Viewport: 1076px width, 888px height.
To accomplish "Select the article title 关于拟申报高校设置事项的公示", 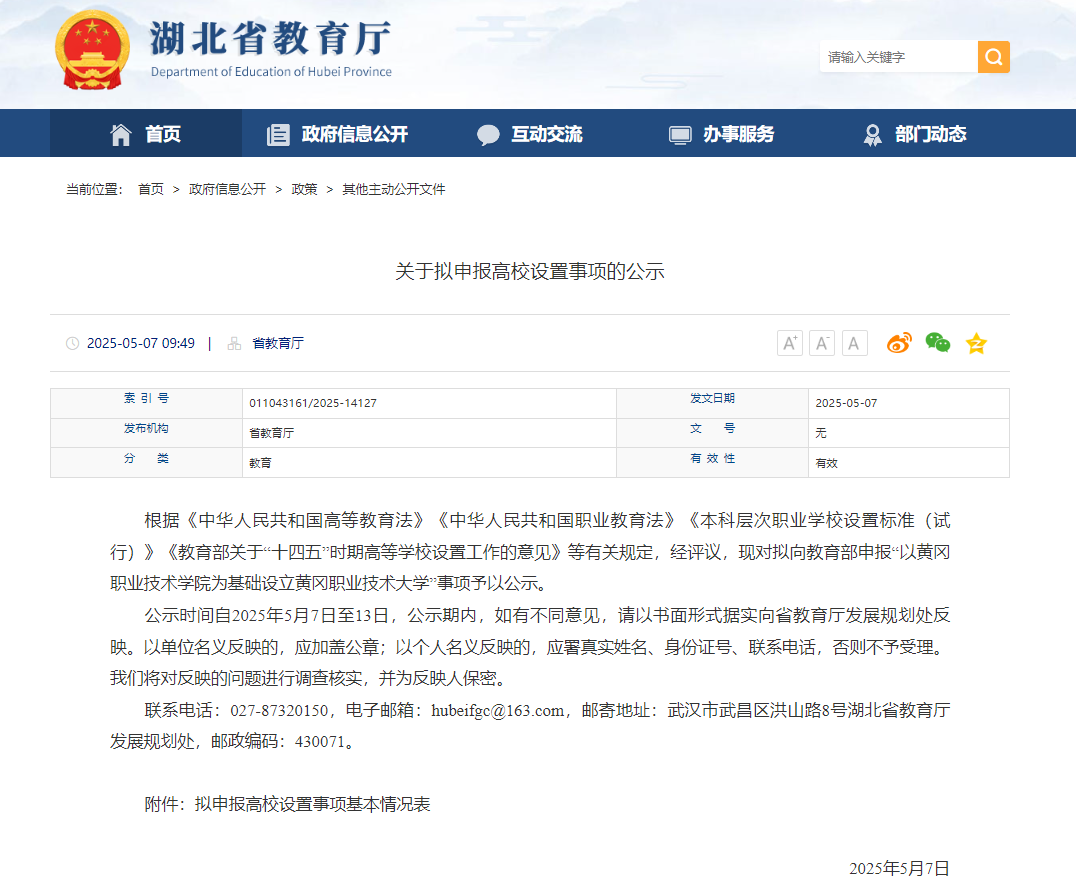I will pyautogui.click(x=538, y=270).
